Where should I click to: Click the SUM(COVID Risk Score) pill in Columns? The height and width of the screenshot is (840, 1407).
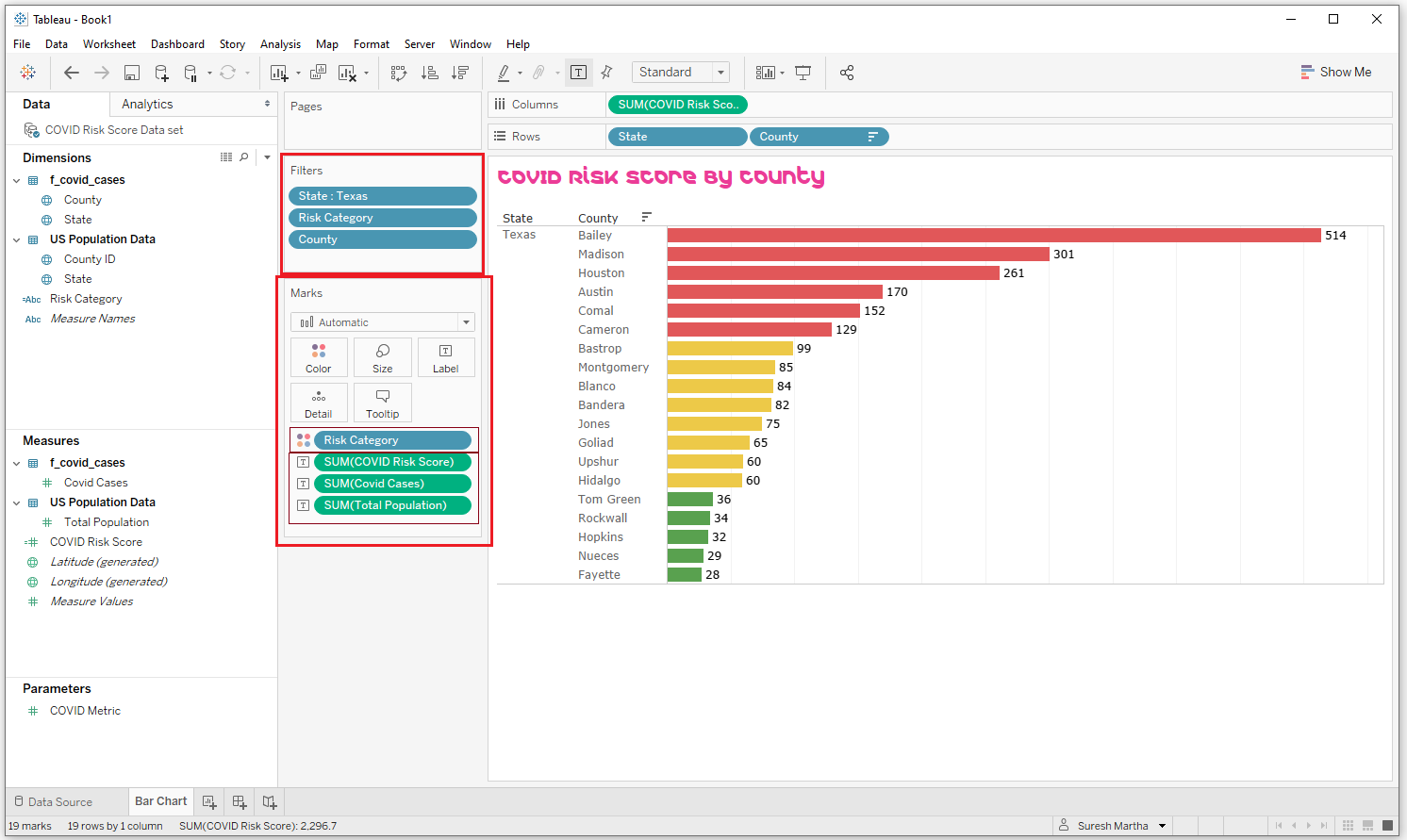point(677,105)
